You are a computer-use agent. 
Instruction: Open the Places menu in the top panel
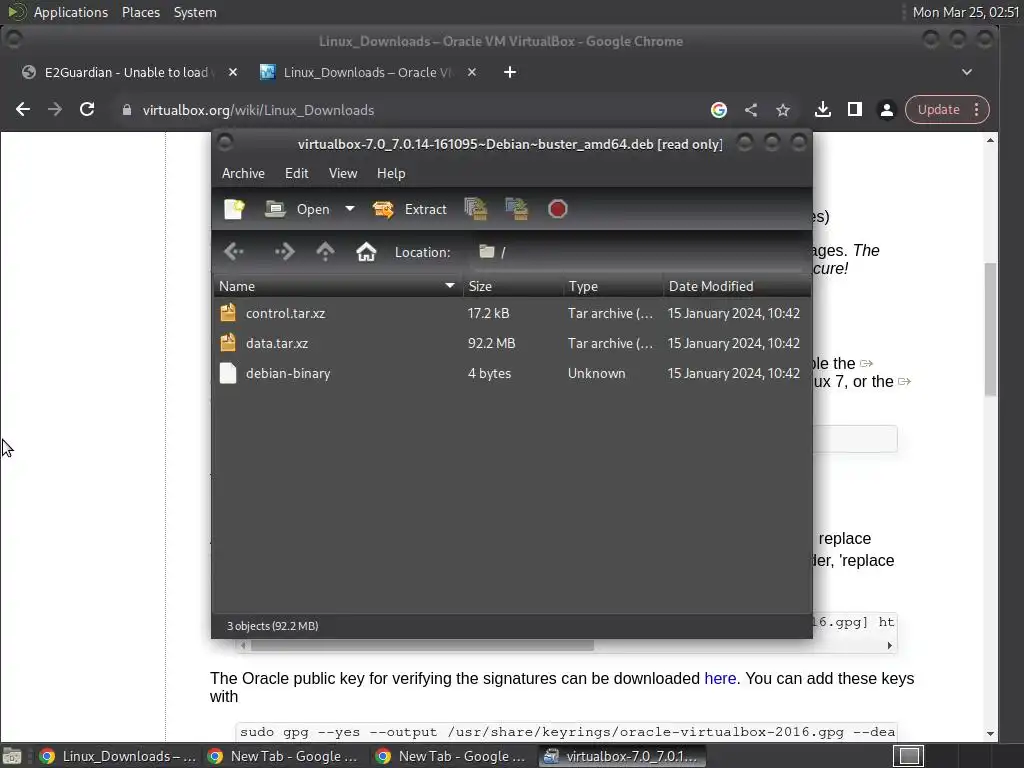(141, 12)
